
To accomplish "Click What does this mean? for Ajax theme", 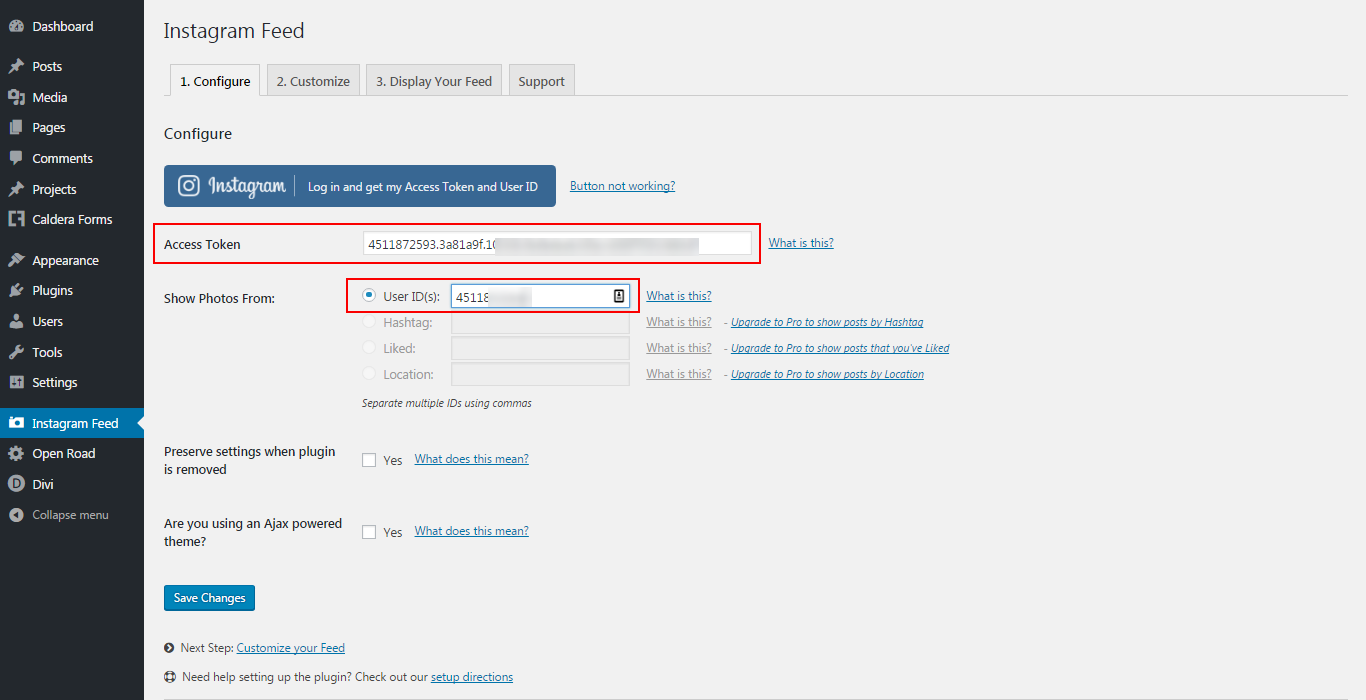I will click(472, 531).
